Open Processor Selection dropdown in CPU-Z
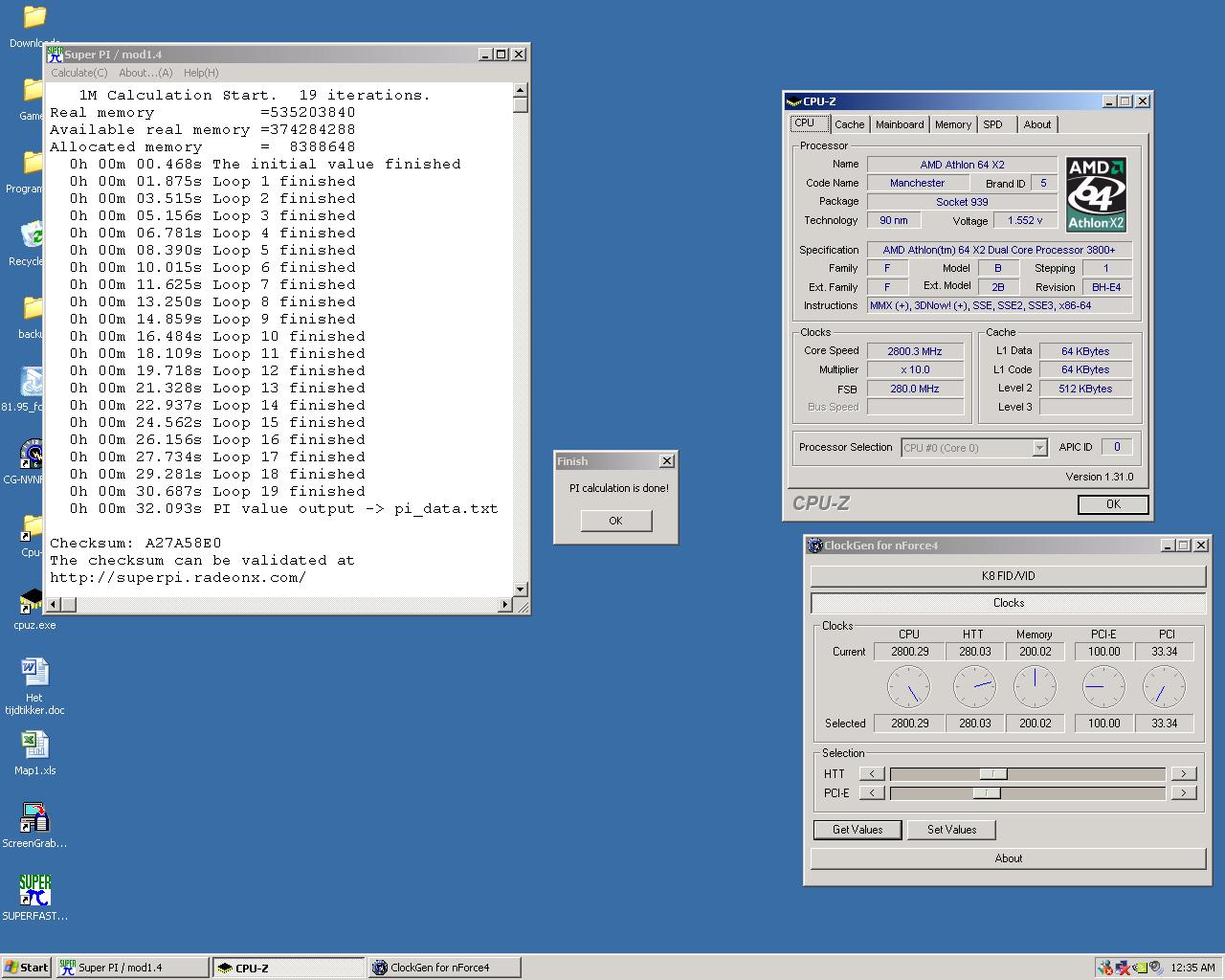The width and height of the screenshot is (1225, 980). (974, 448)
